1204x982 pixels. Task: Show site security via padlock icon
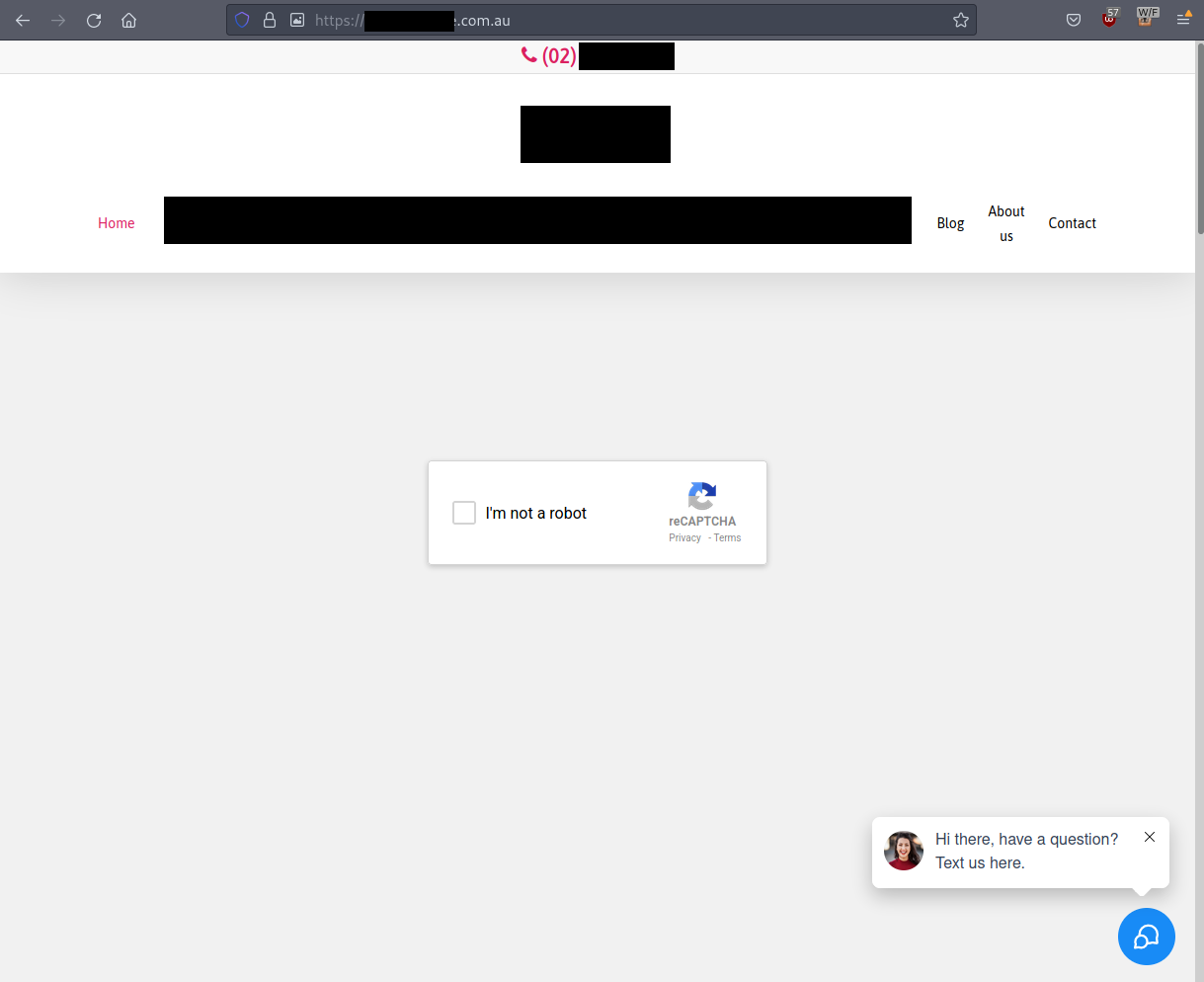269,20
